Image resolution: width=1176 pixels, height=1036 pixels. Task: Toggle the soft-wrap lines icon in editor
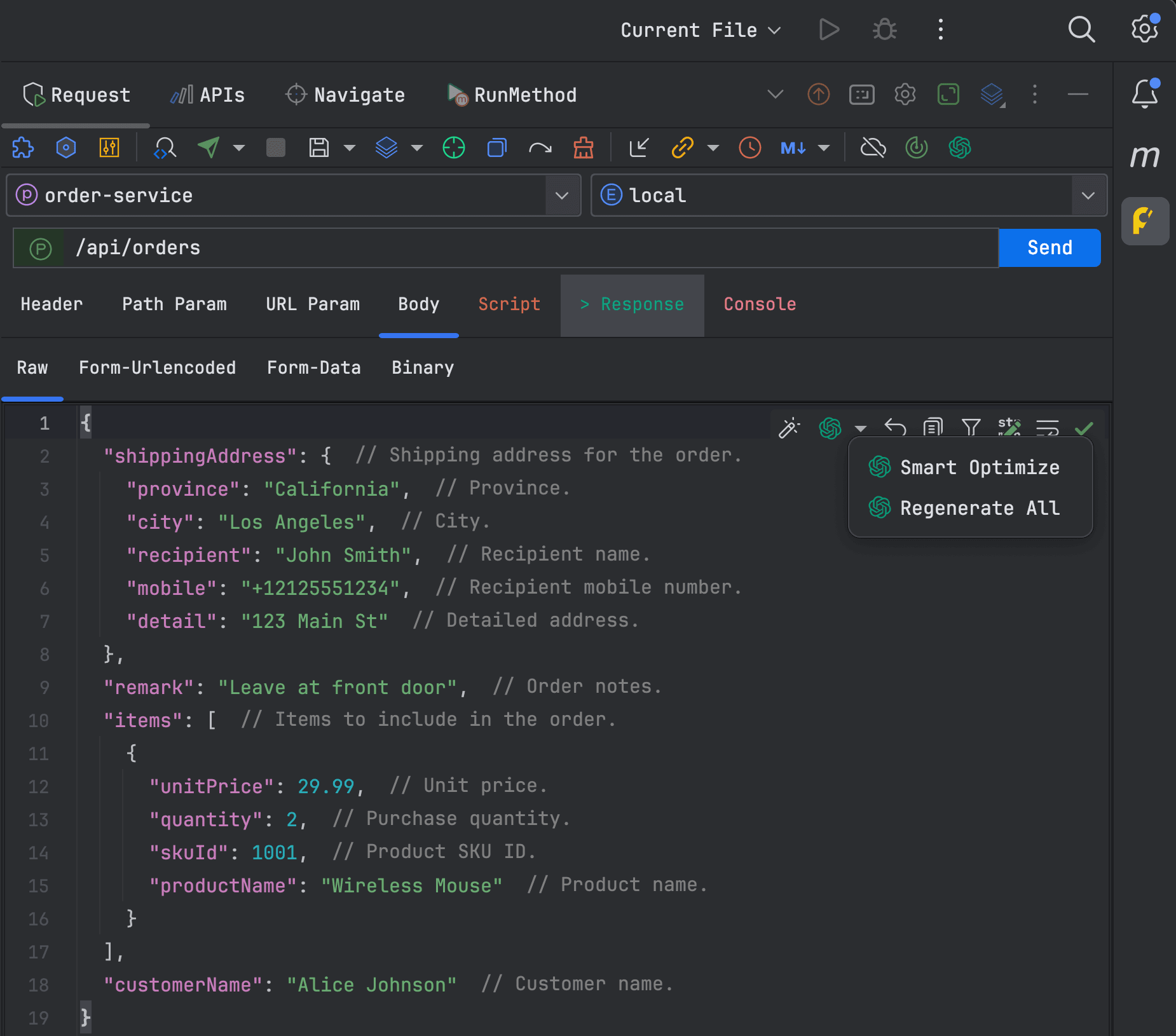[1047, 427]
